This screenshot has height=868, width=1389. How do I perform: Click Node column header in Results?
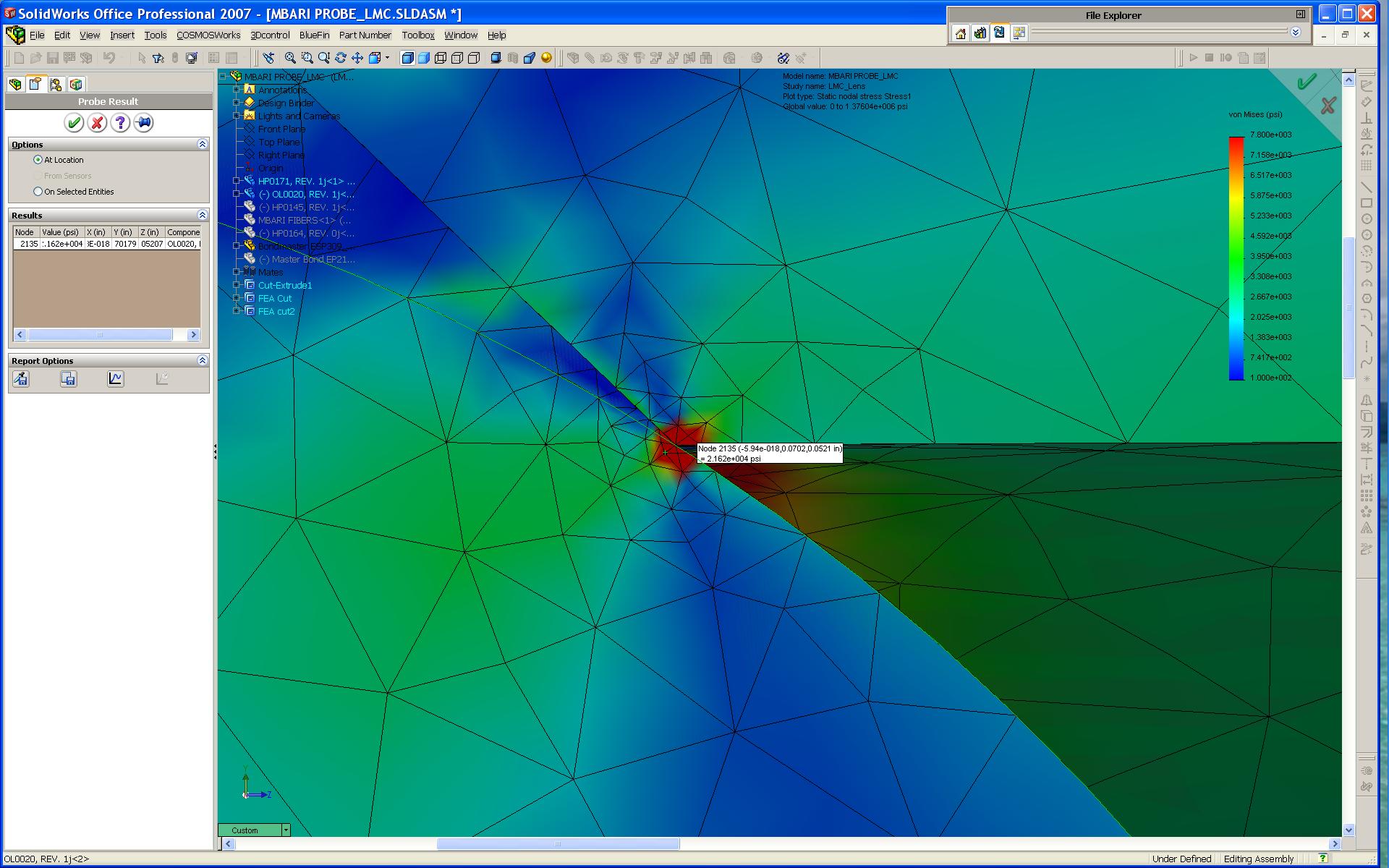pyautogui.click(x=25, y=232)
